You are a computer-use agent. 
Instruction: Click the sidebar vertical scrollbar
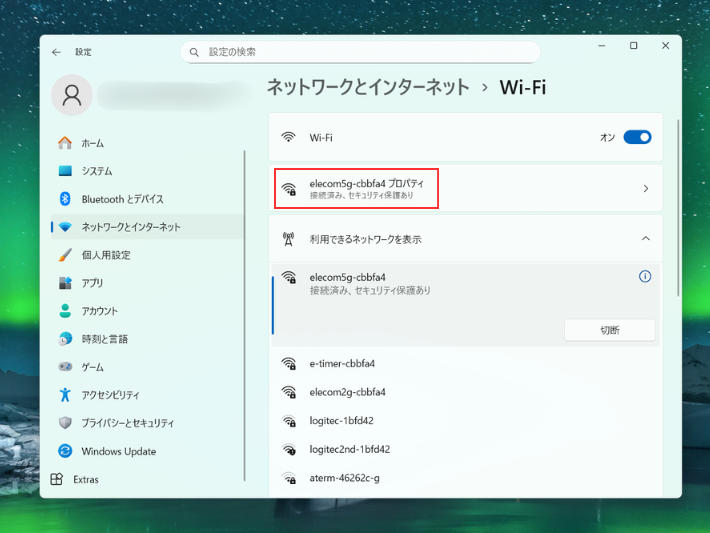tap(245, 315)
